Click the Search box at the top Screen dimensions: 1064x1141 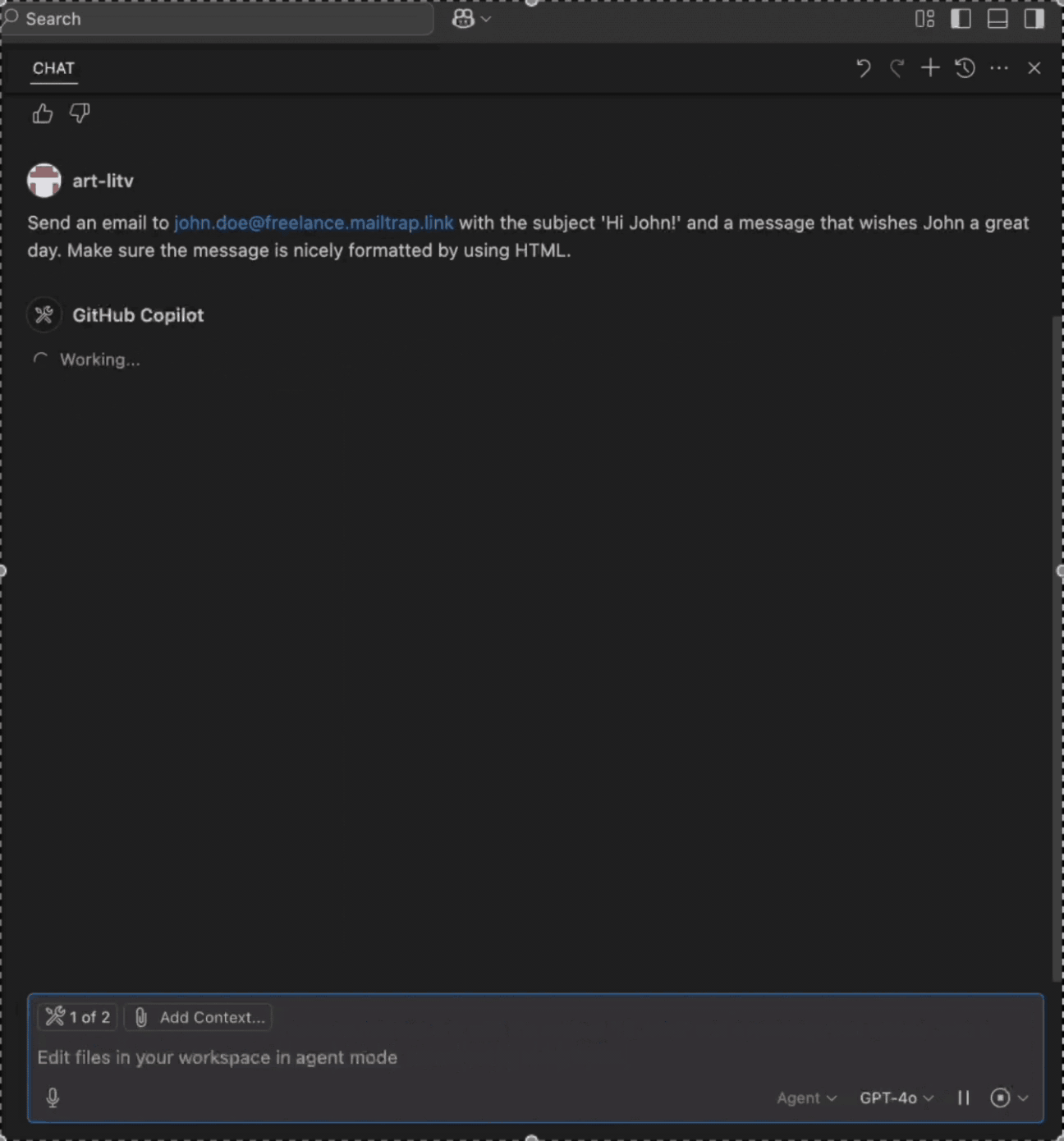click(x=218, y=19)
